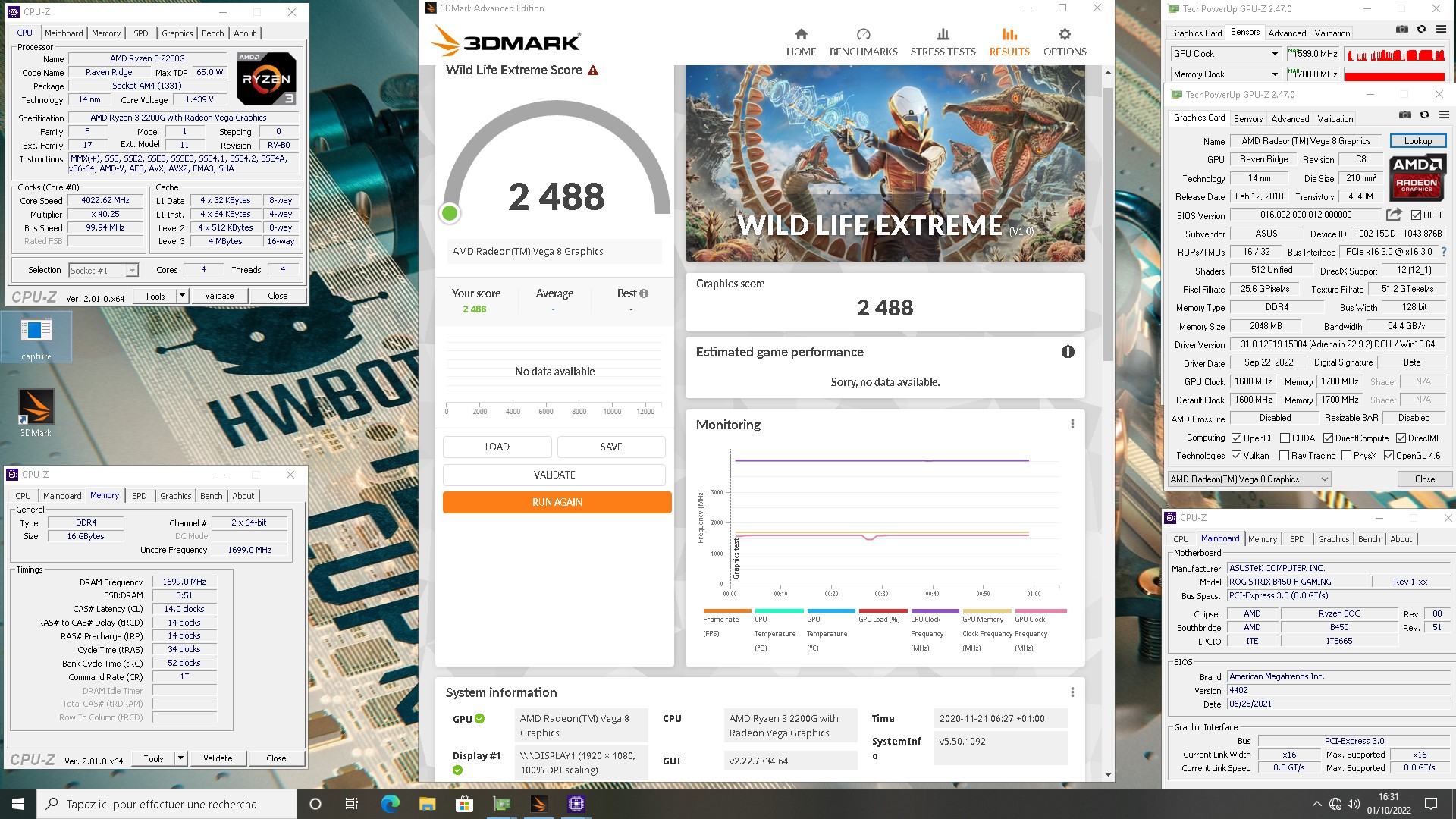Switch to Validation tab in GPU-Z Sensors window
This screenshot has height=819, width=1456.
[x=1332, y=33]
